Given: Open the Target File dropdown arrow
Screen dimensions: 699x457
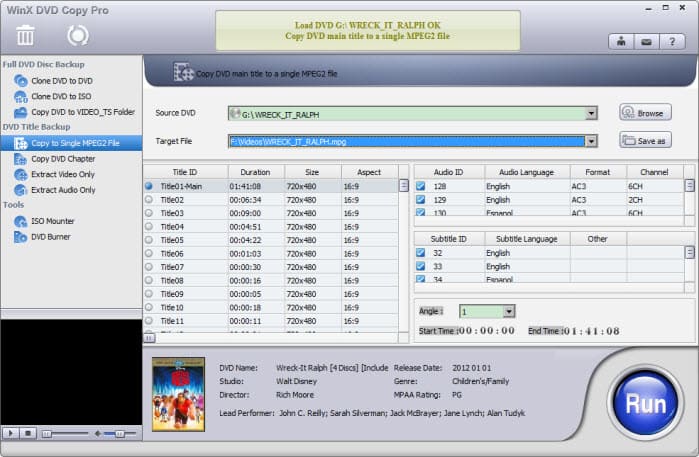Looking at the screenshot, I should tap(591, 141).
